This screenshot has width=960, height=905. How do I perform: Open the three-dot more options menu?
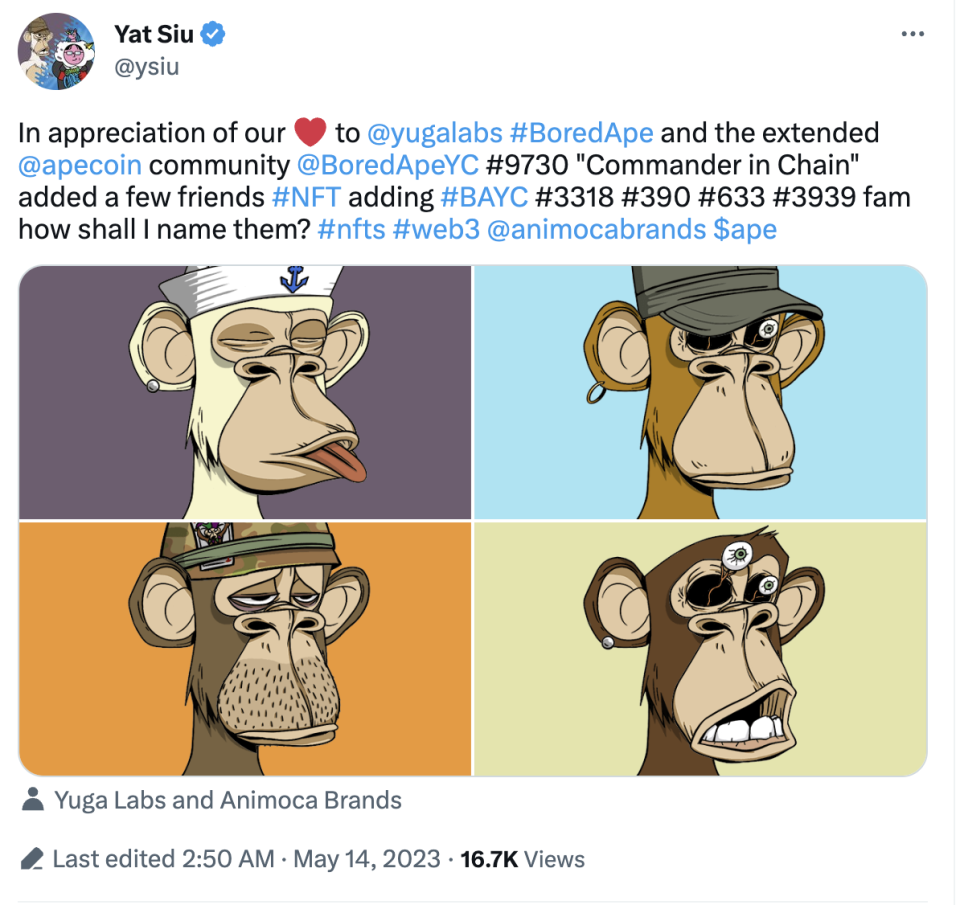point(912,35)
